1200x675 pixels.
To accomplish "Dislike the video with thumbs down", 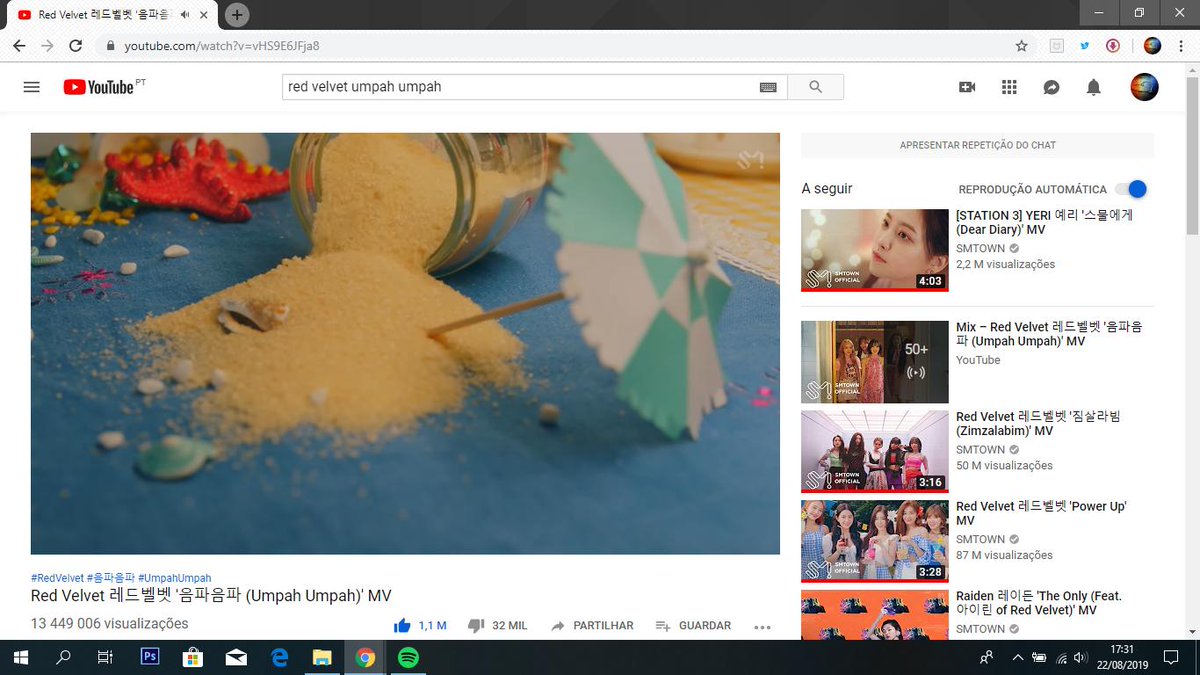I will (476, 625).
